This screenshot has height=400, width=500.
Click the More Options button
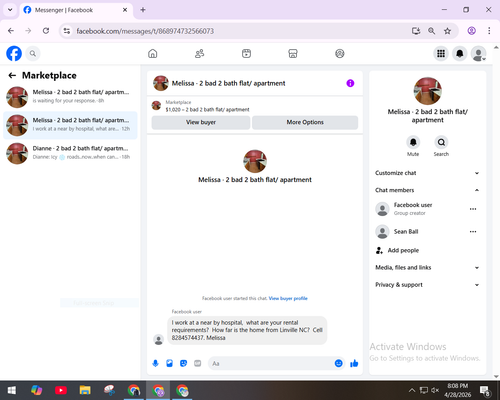pyautogui.click(x=305, y=122)
